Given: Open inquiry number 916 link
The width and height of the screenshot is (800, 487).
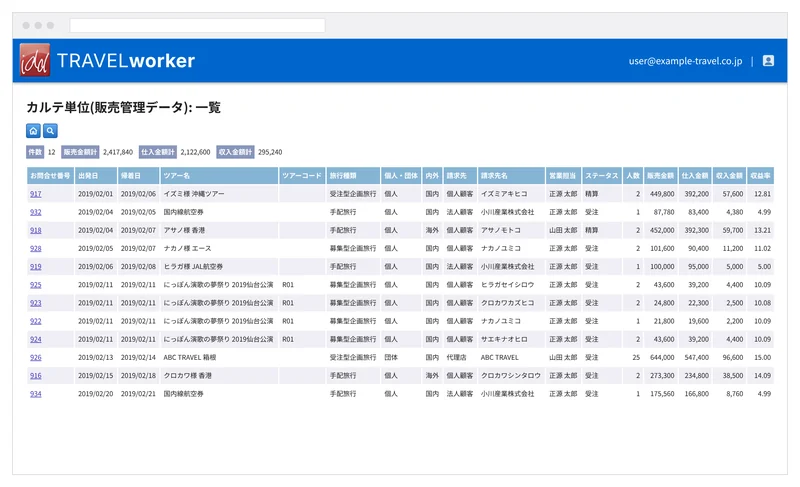Looking at the screenshot, I should pyautogui.click(x=36, y=376).
